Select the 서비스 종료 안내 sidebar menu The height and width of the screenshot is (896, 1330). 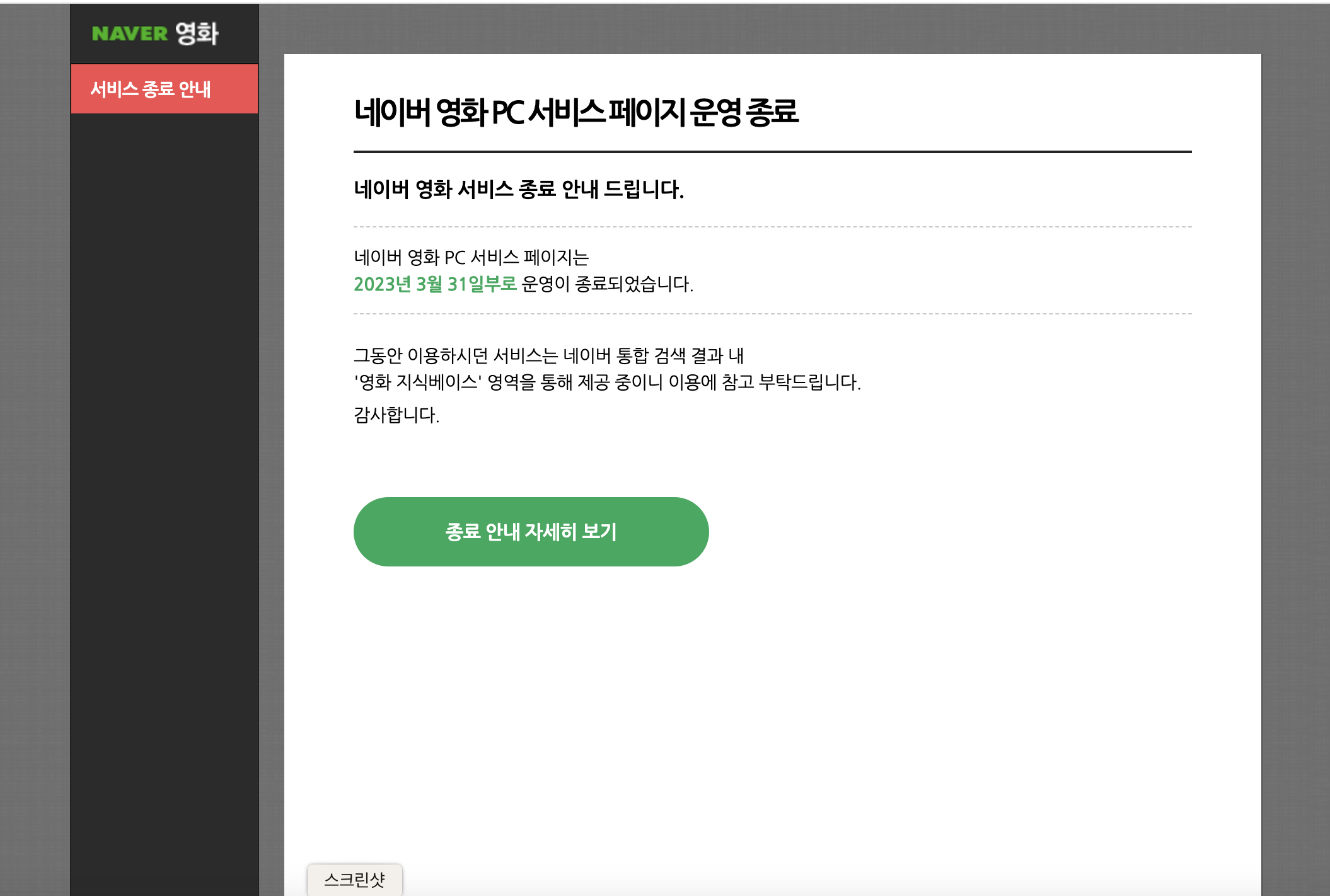point(165,89)
